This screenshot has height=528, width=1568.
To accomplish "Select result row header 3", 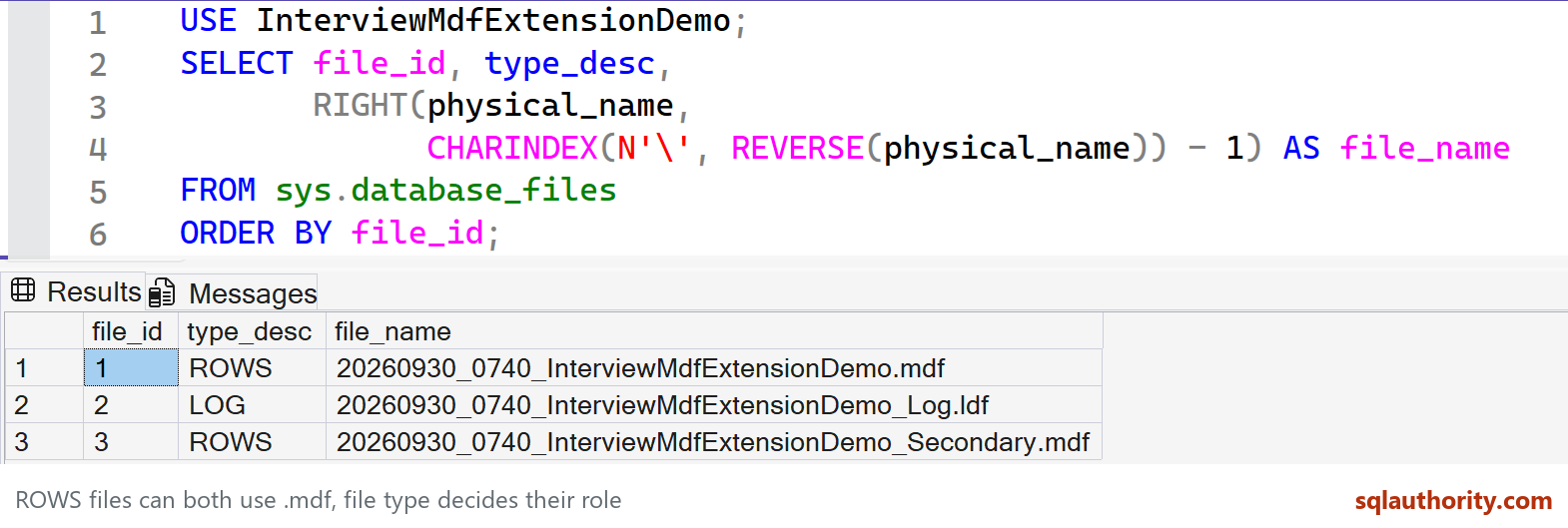I will click(x=44, y=442).
